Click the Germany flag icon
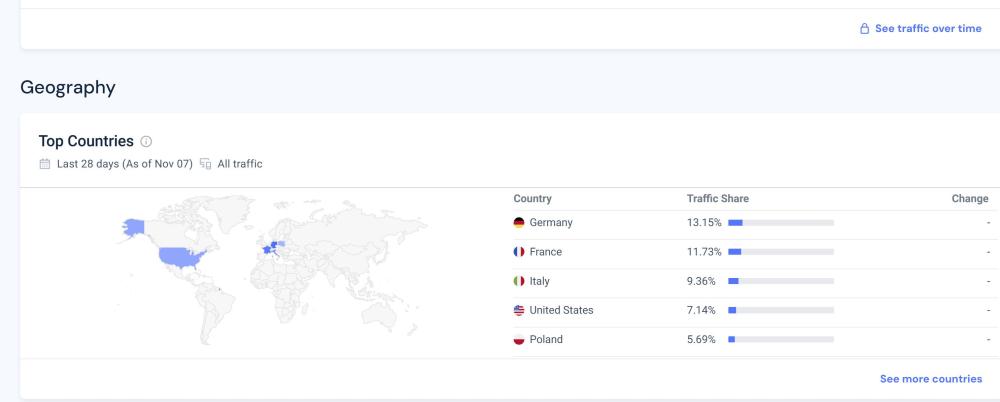1000x402 pixels. (519, 223)
